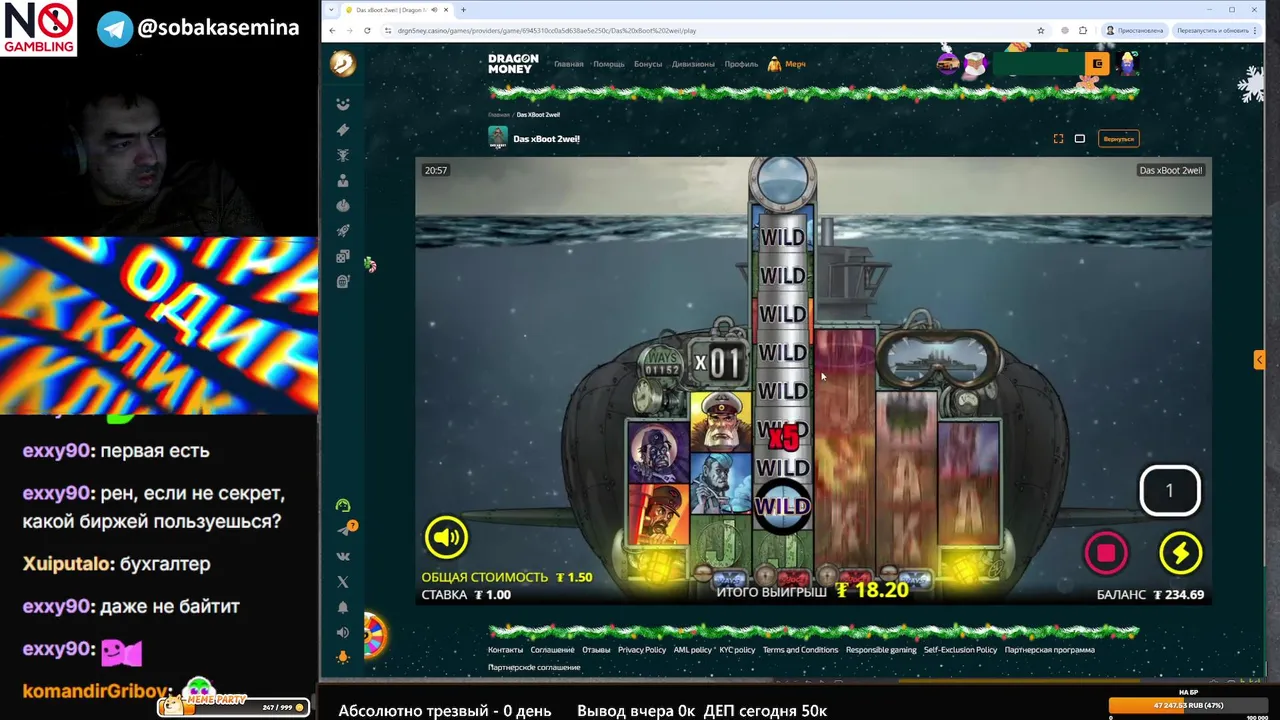The width and height of the screenshot is (1280, 720).
Task: Open the dice sidebar icon
Action: 343,257
